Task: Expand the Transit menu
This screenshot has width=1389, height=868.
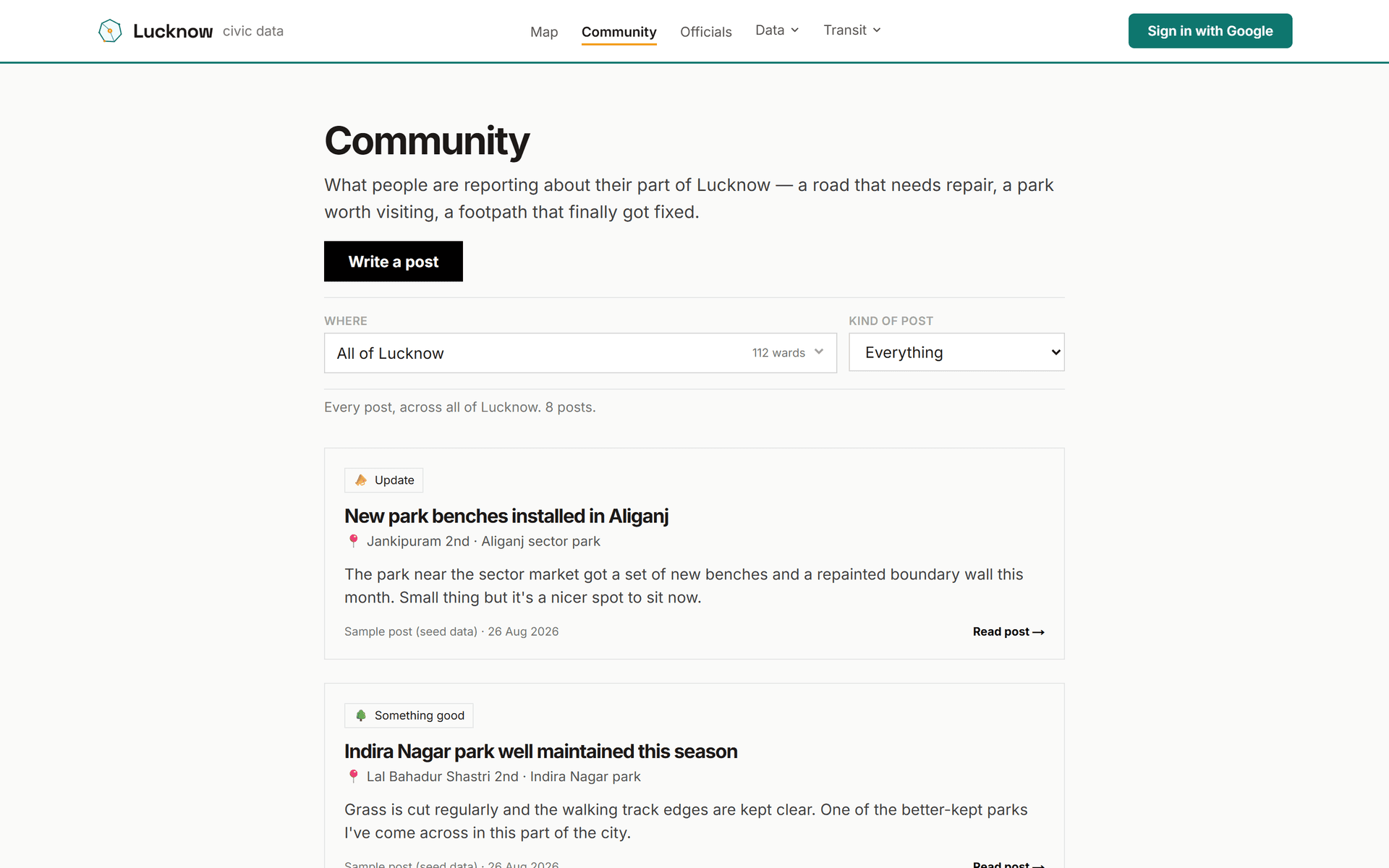Action: click(x=852, y=30)
